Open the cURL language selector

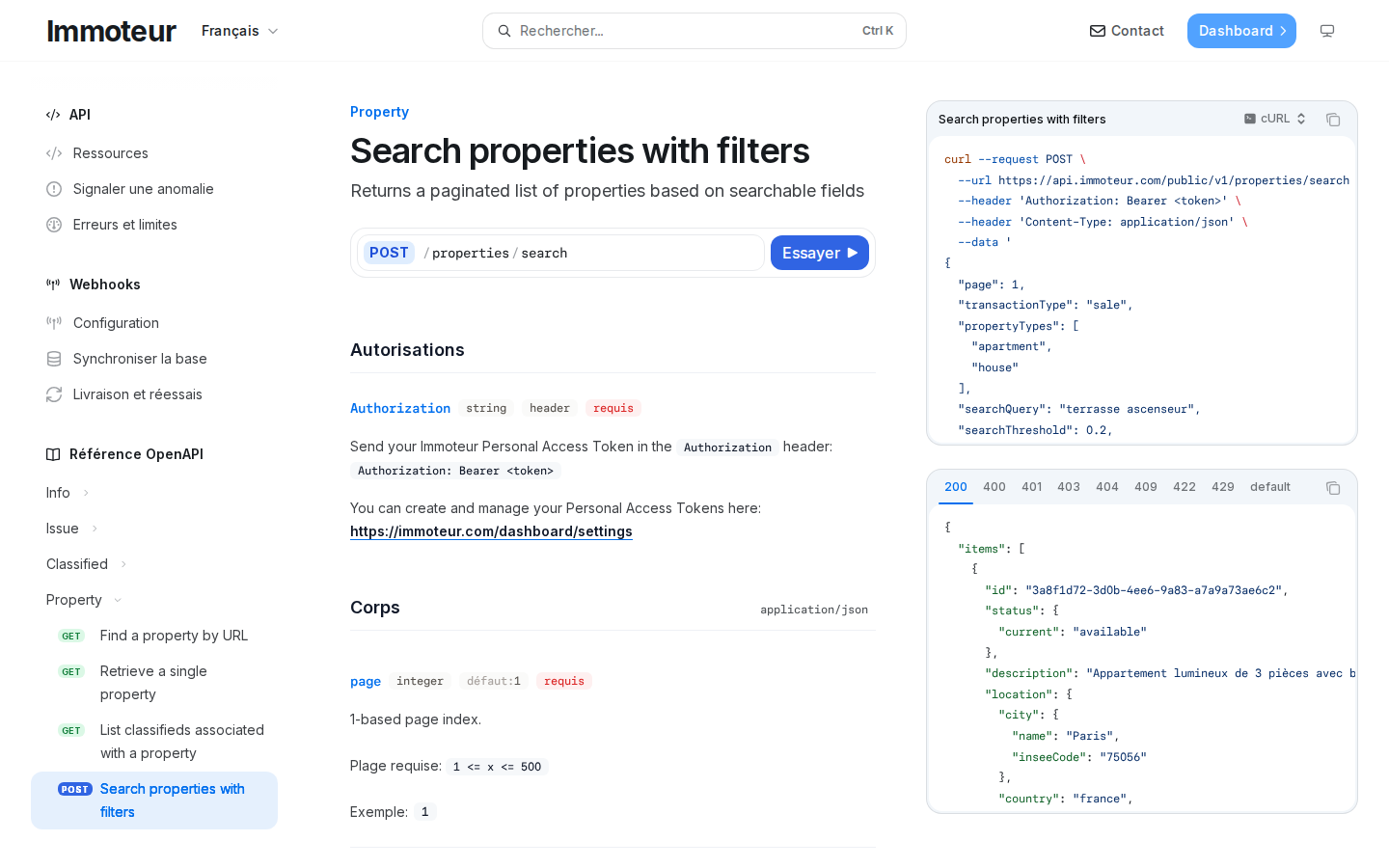(1275, 119)
